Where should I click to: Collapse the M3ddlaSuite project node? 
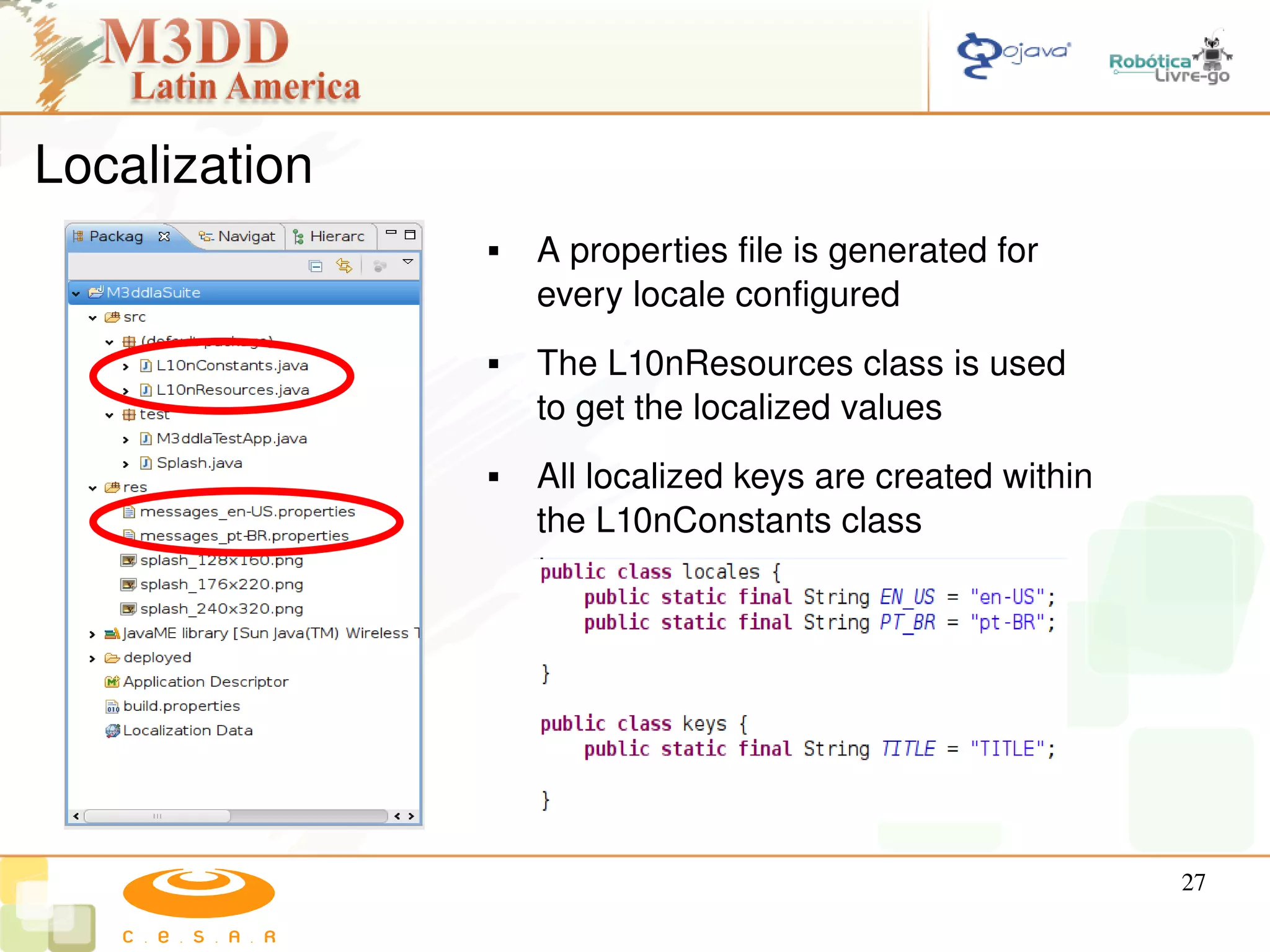76,293
